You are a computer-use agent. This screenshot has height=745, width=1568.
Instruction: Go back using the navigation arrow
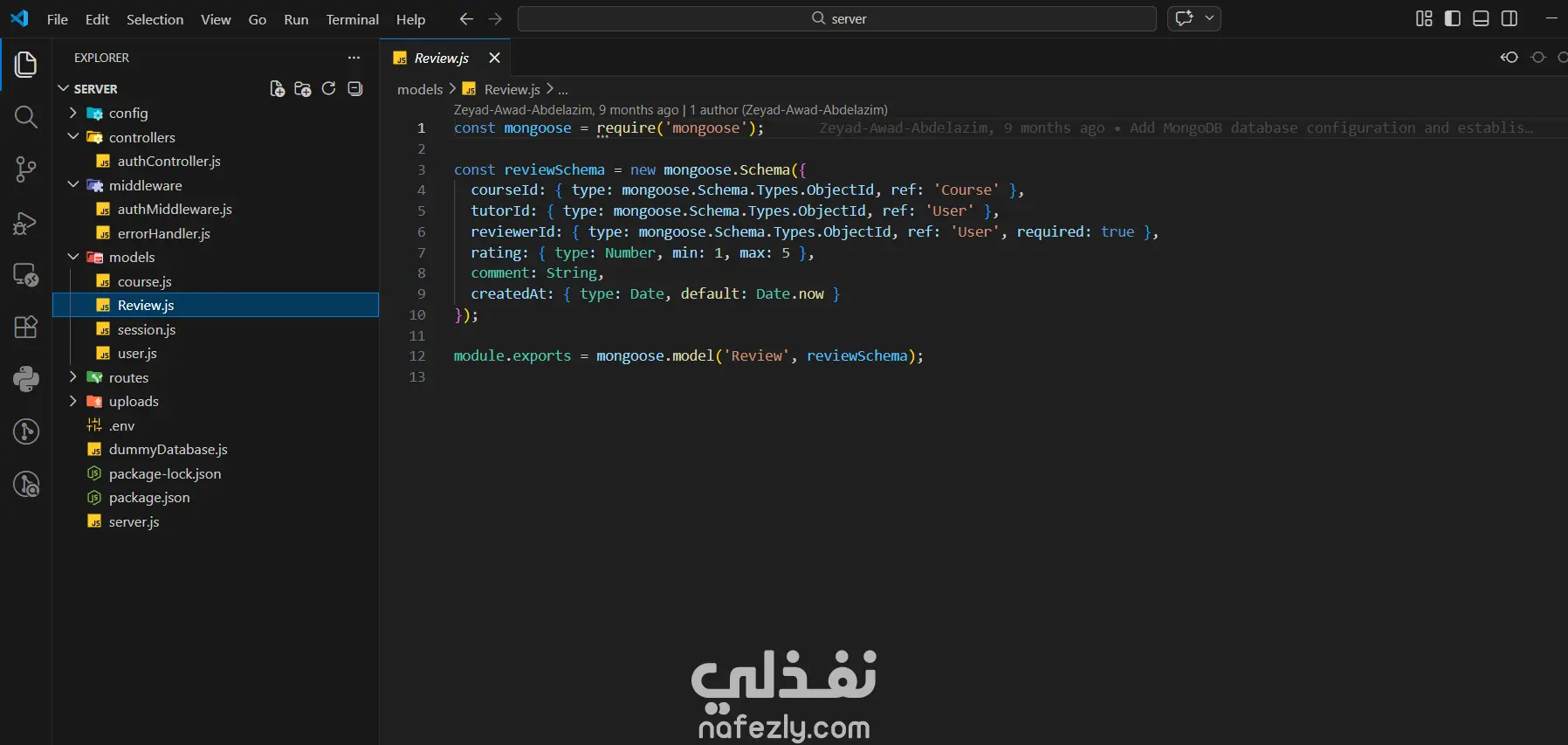click(x=467, y=18)
